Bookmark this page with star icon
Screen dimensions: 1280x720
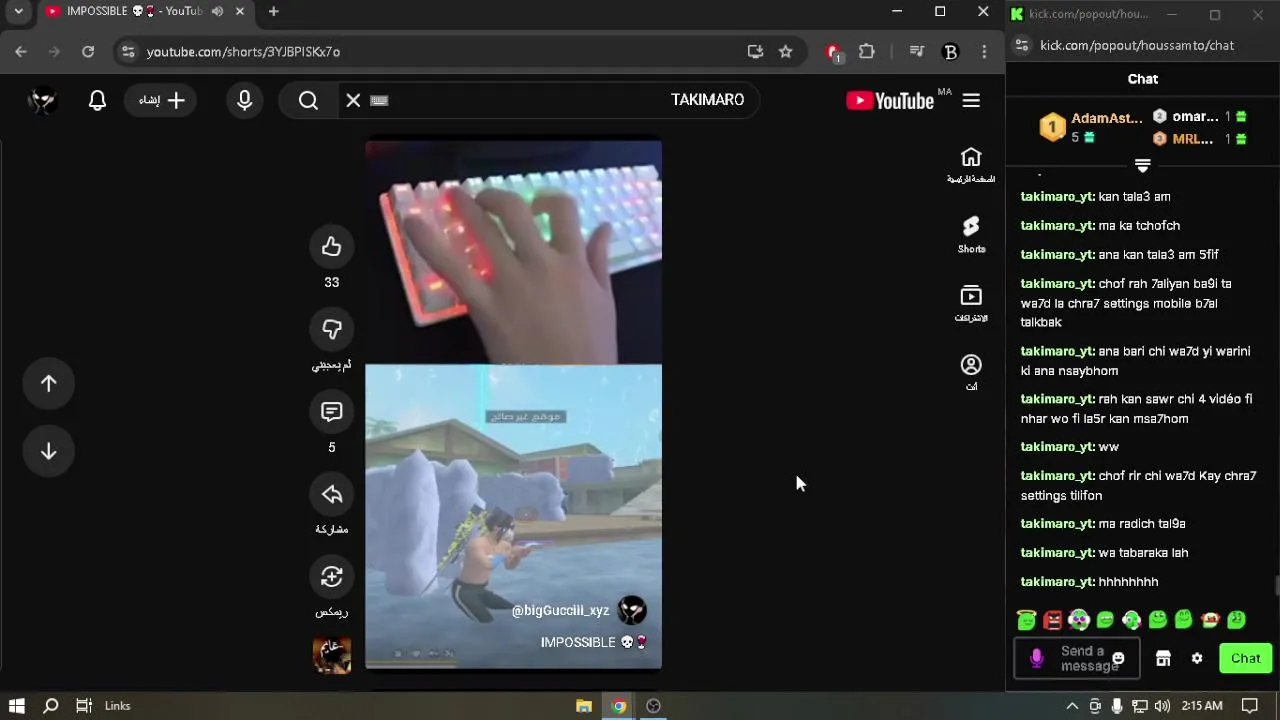coord(786,52)
